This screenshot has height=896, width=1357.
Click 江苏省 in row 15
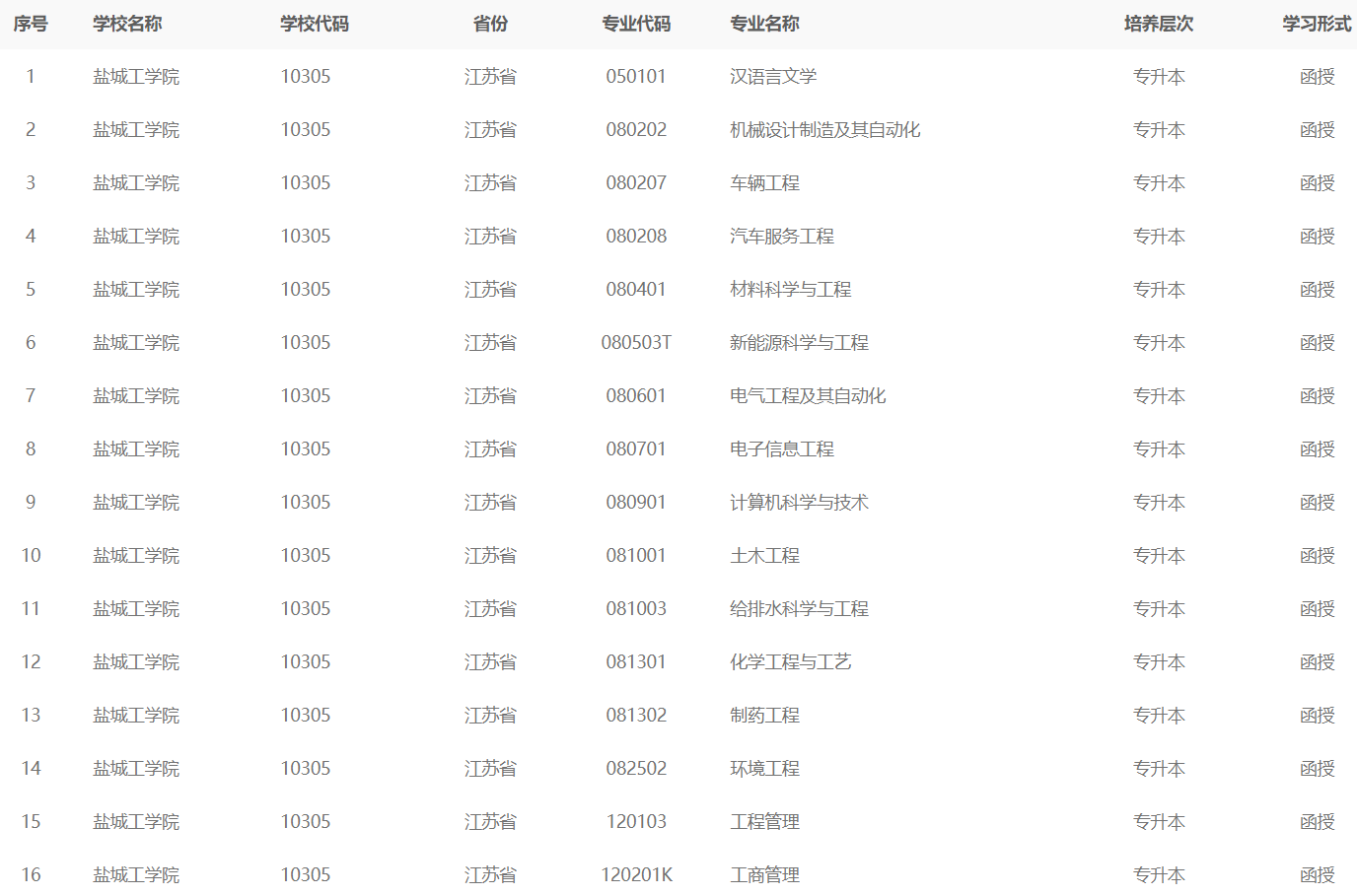point(490,822)
